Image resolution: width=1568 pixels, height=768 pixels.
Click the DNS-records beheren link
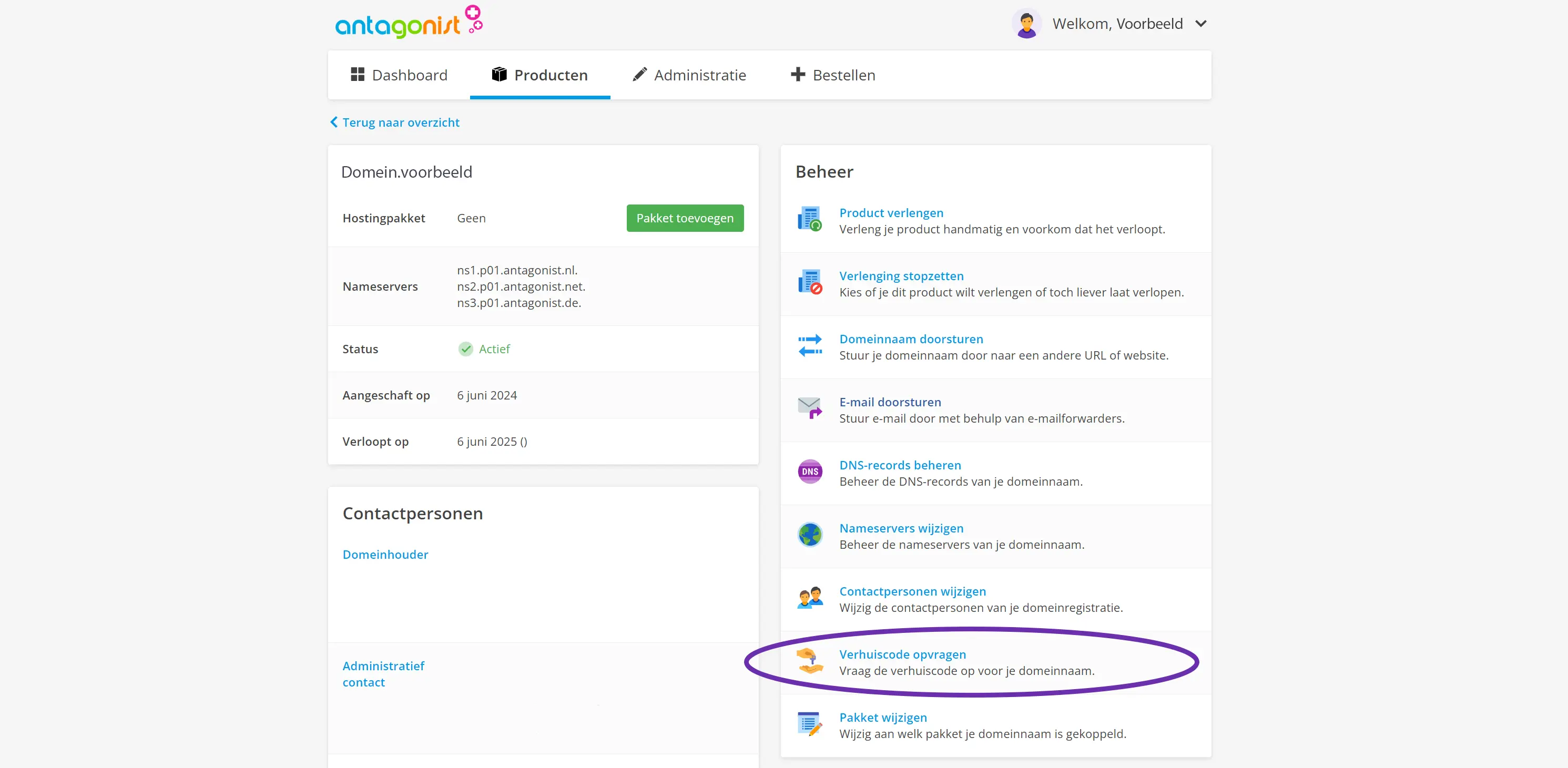coord(900,465)
